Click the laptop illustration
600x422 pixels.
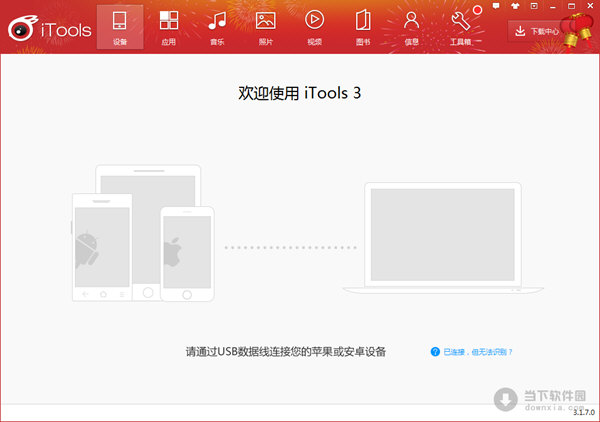click(443, 238)
